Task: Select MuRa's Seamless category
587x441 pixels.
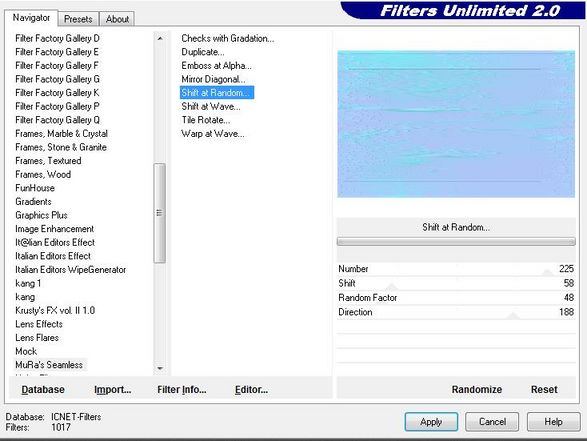Action: (49, 365)
